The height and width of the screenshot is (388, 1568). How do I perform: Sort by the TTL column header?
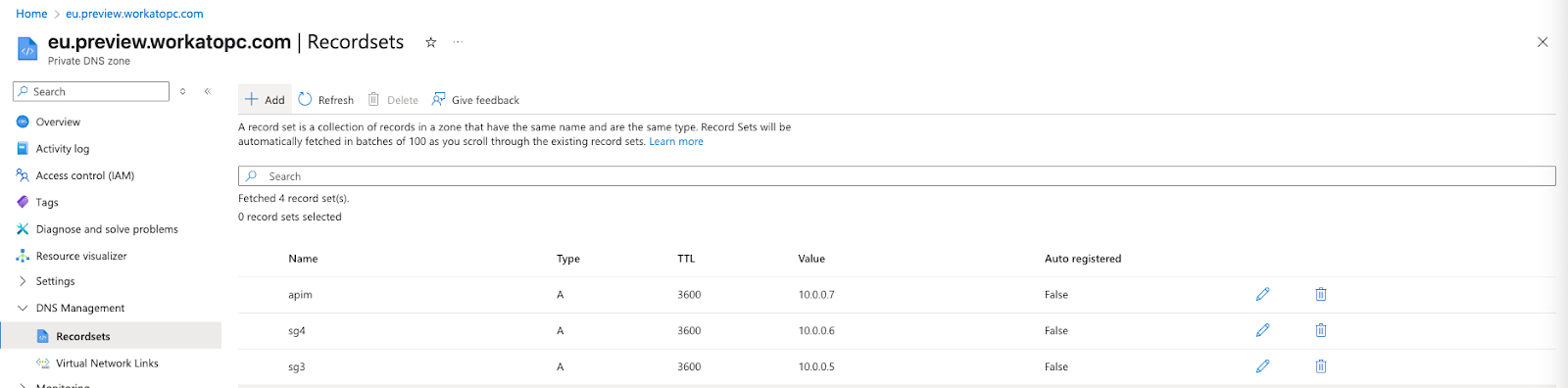686,259
